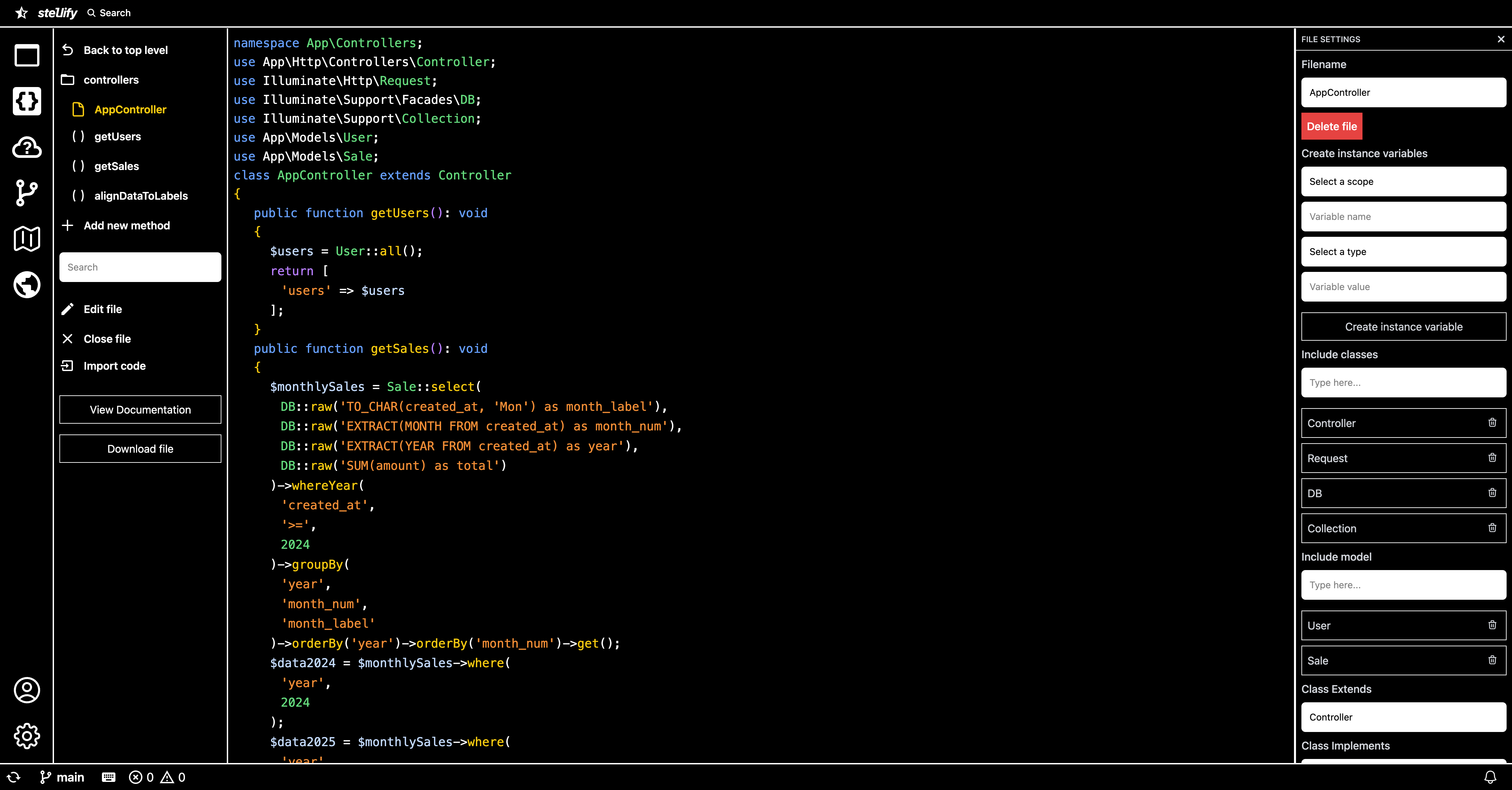Open the cloud deployment panel

pos(26,148)
